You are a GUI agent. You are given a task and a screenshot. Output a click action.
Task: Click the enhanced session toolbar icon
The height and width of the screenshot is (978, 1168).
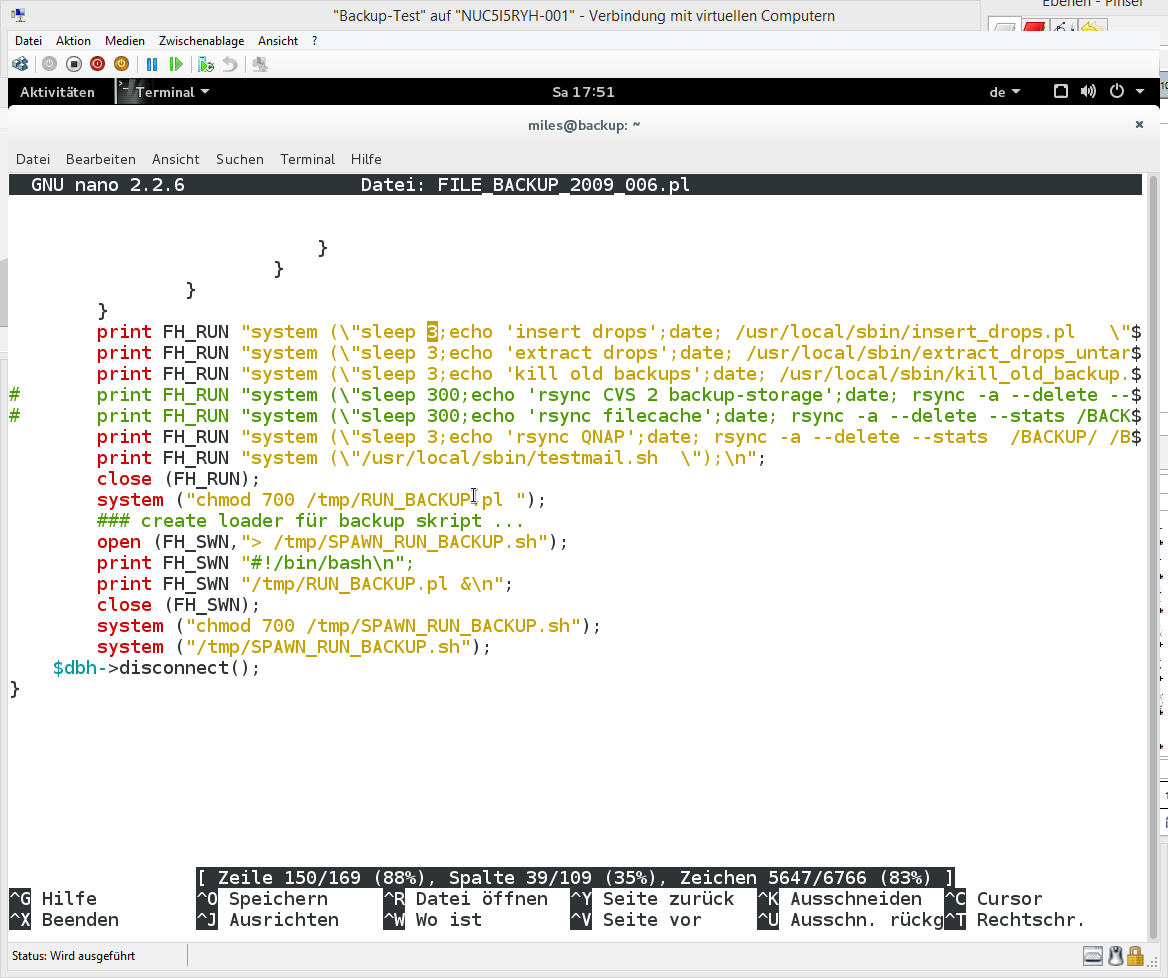[x=260, y=65]
